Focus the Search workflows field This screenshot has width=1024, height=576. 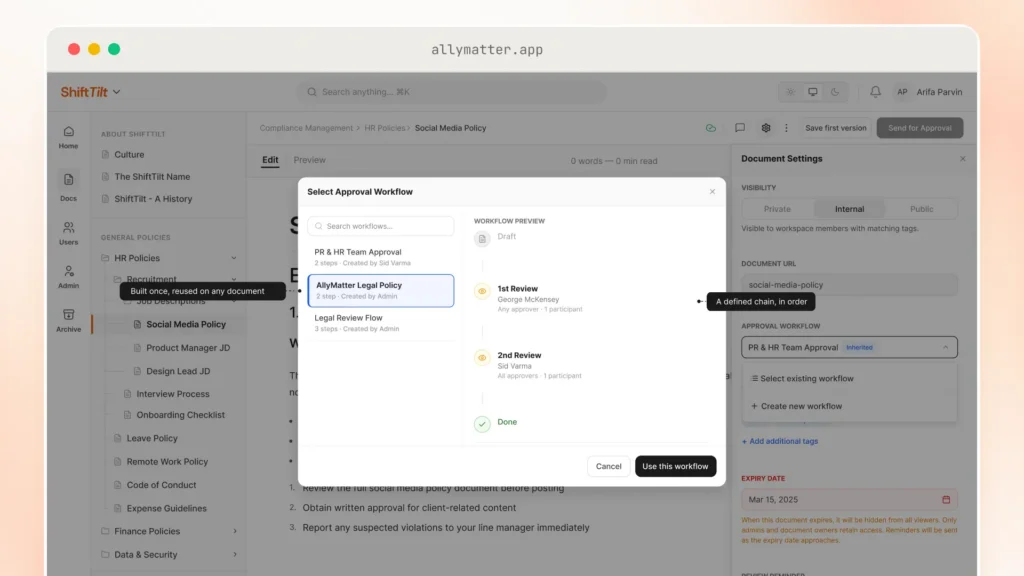coord(381,226)
